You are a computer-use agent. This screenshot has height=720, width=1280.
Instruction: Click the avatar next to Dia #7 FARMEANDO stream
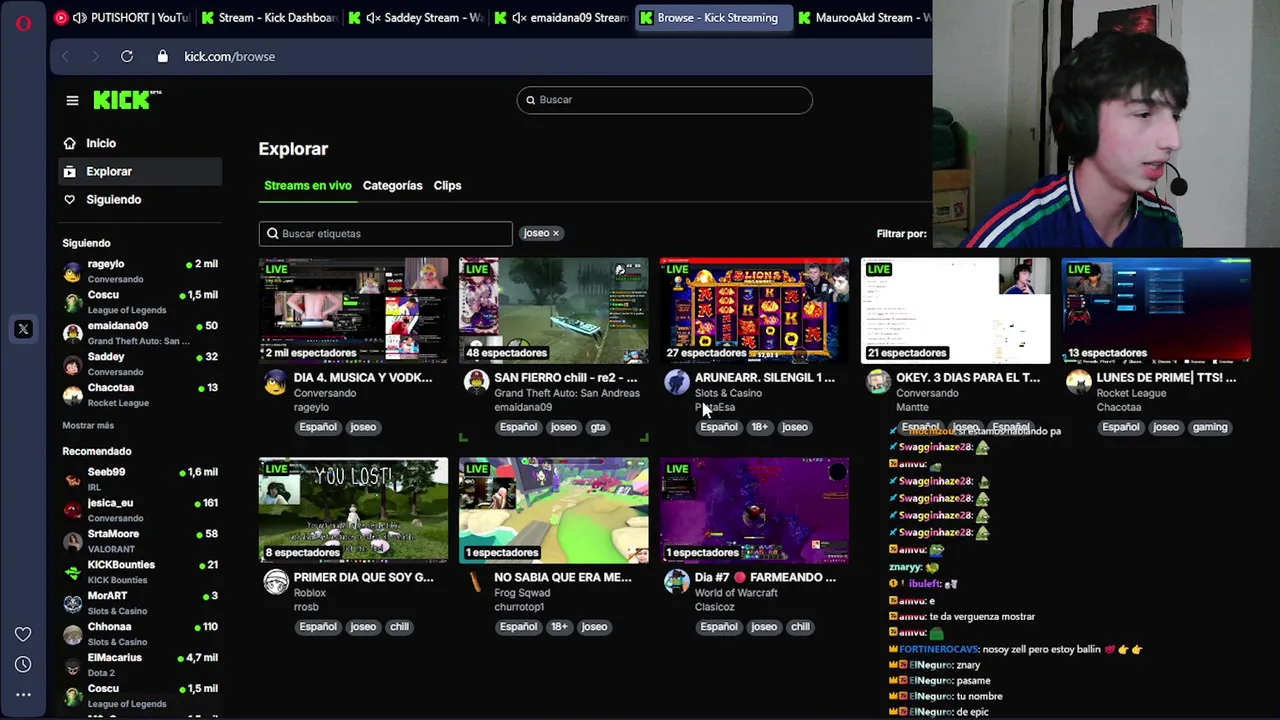click(x=677, y=582)
